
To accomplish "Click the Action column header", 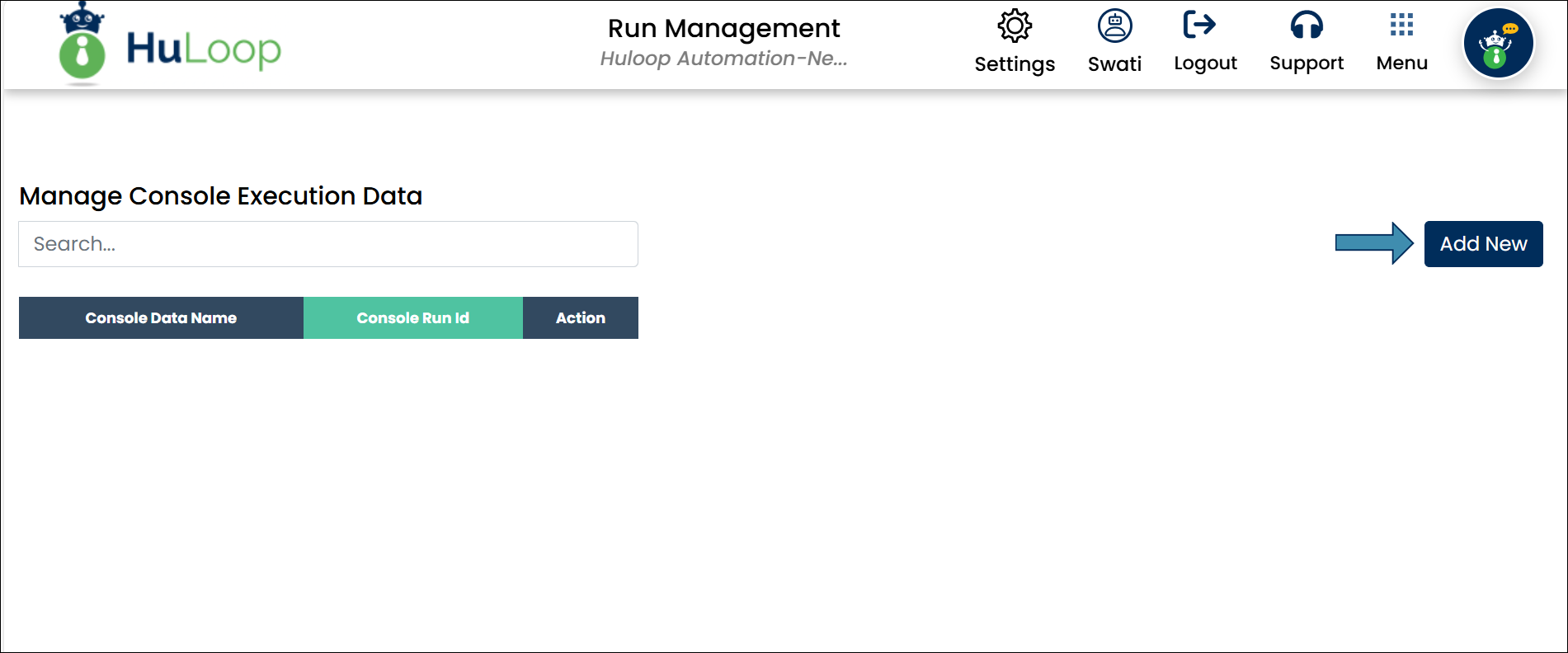I will click(580, 318).
